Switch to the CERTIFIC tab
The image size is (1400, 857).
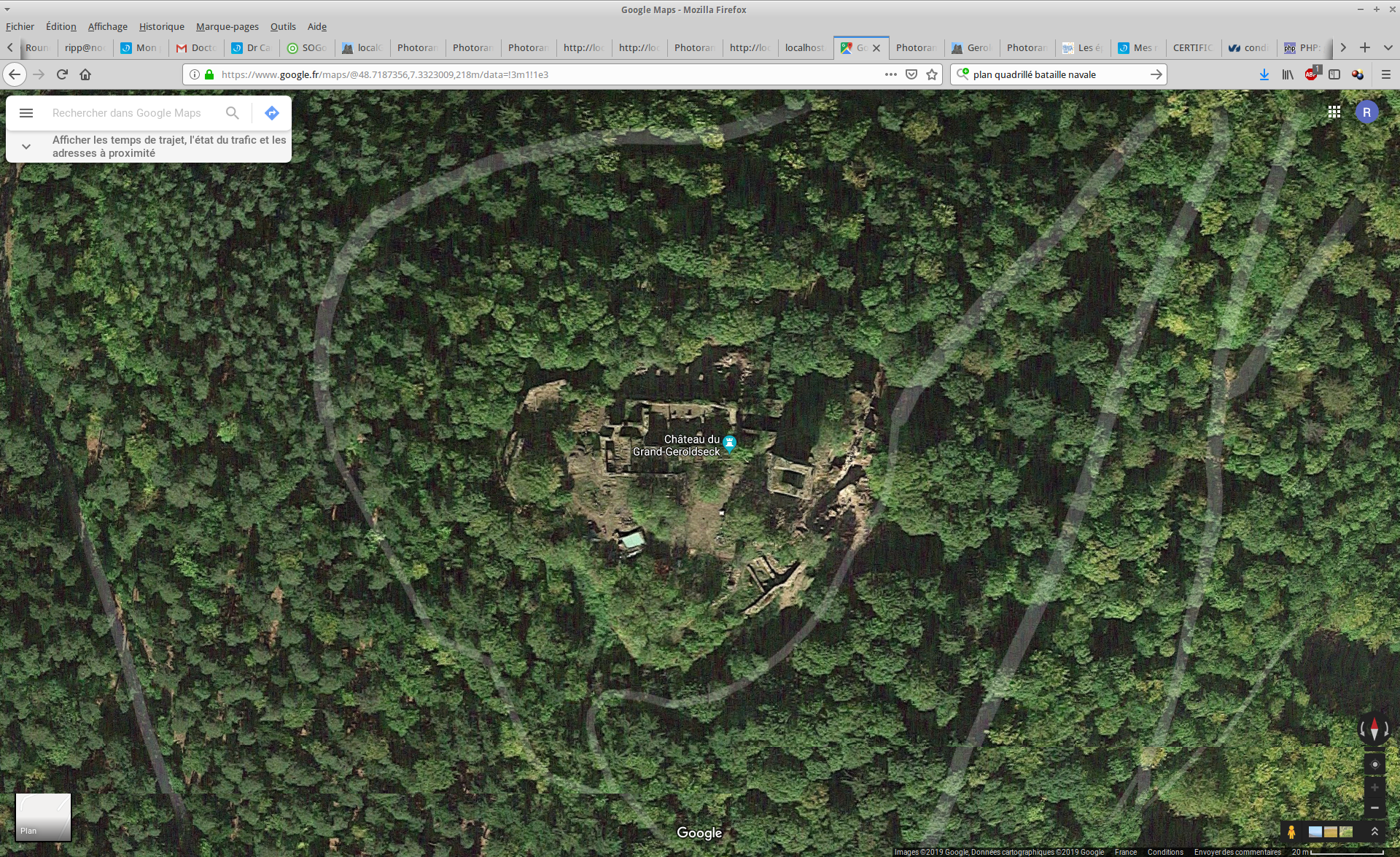pyautogui.click(x=1192, y=47)
